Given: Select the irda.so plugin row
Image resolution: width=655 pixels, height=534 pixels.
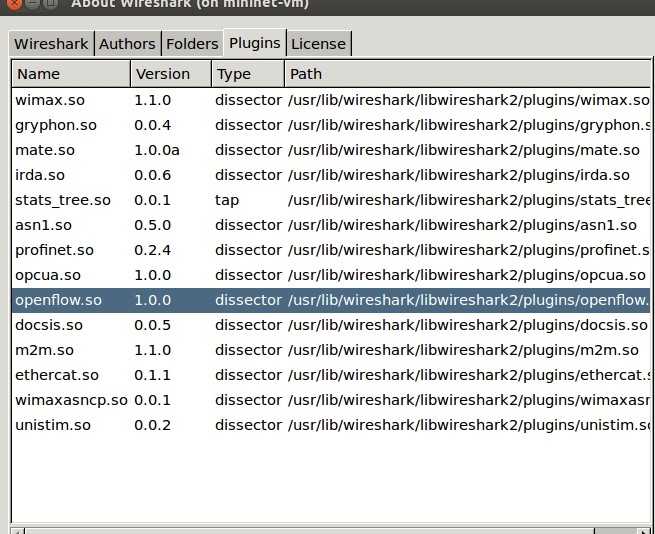Looking at the screenshot, I should pos(331,175).
